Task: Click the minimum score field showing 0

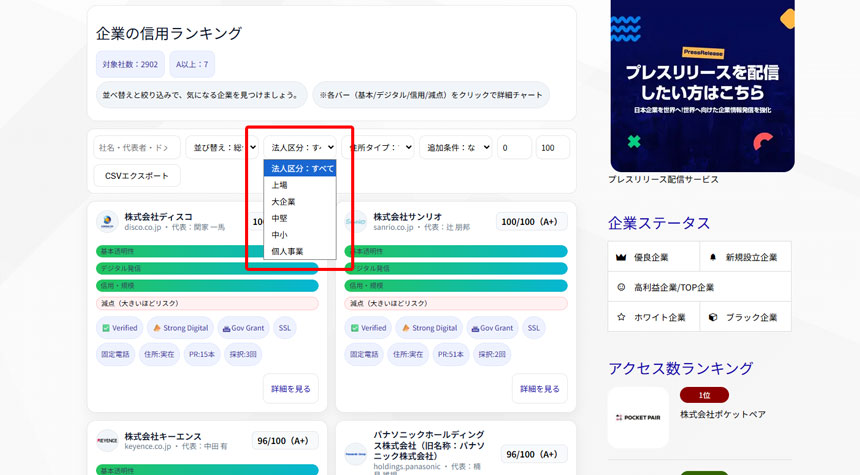Action: 514,148
